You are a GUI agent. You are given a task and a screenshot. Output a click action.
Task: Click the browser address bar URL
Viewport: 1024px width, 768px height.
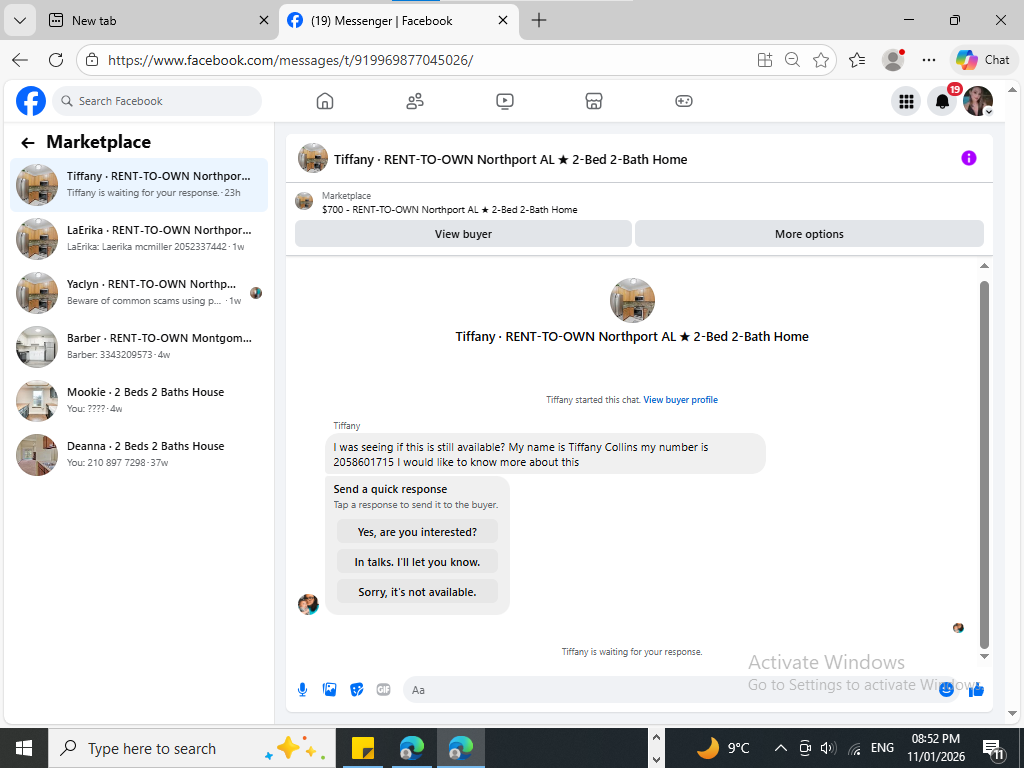coord(291,60)
